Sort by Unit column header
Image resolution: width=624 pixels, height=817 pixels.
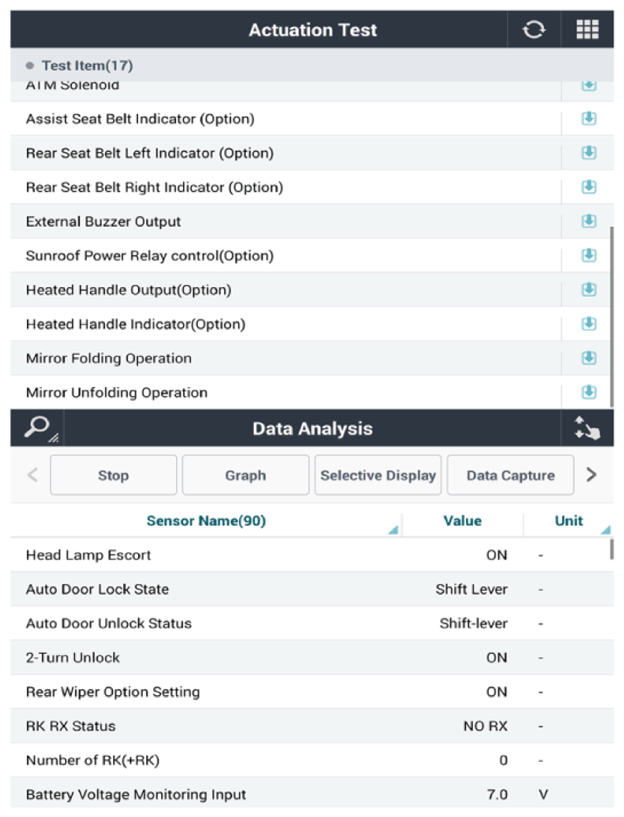(x=569, y=521)
